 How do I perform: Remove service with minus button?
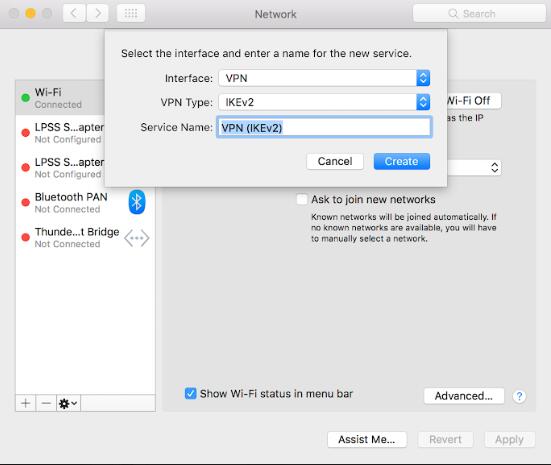(x=46, y=403)
